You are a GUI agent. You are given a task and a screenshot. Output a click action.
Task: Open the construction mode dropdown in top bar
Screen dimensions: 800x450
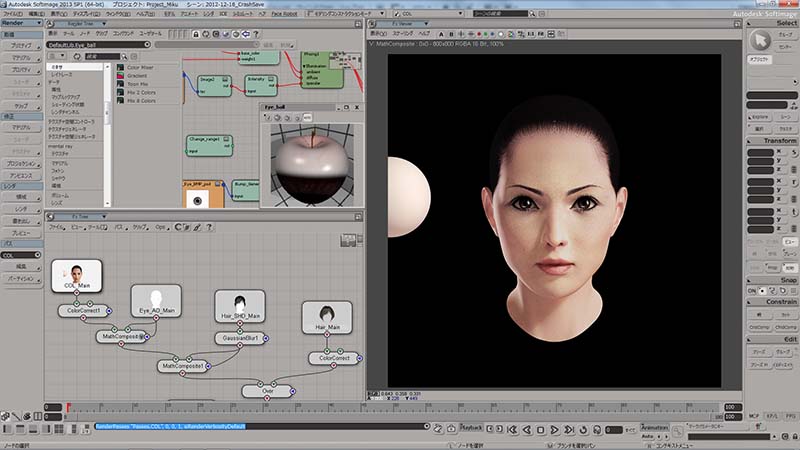[x=346, y=14]
